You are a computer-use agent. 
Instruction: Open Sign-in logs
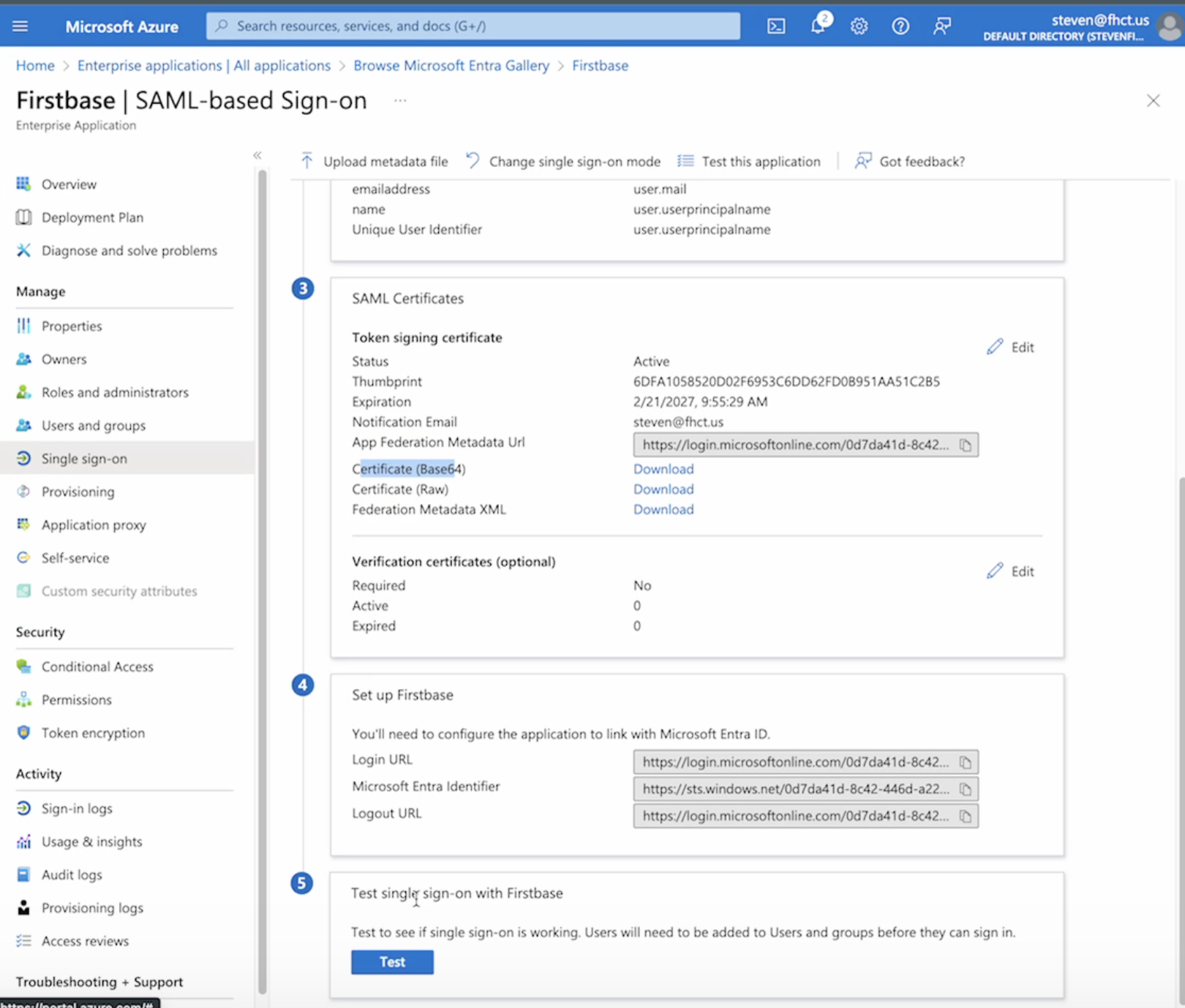tap(77, 809)
